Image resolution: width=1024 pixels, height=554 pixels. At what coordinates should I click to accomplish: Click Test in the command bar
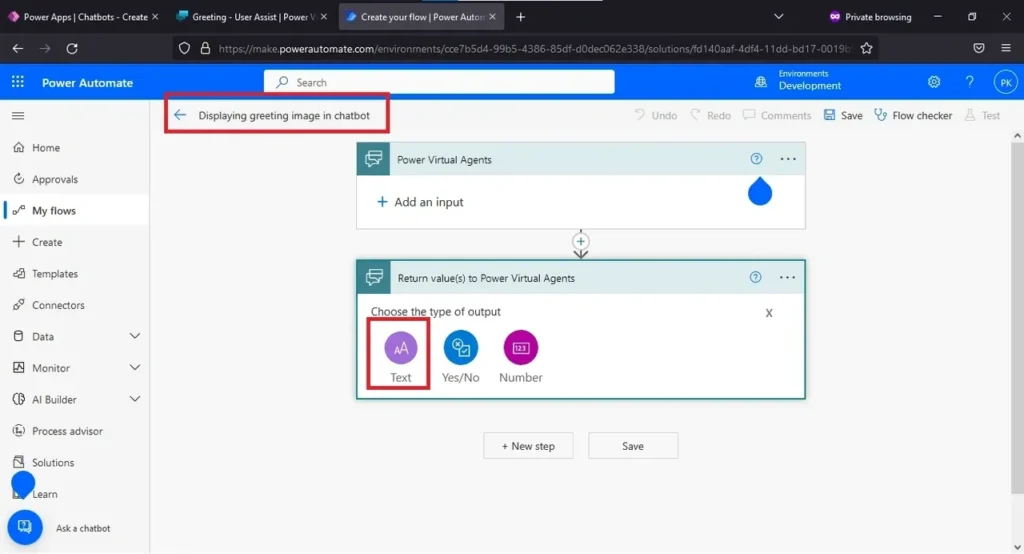983,116
